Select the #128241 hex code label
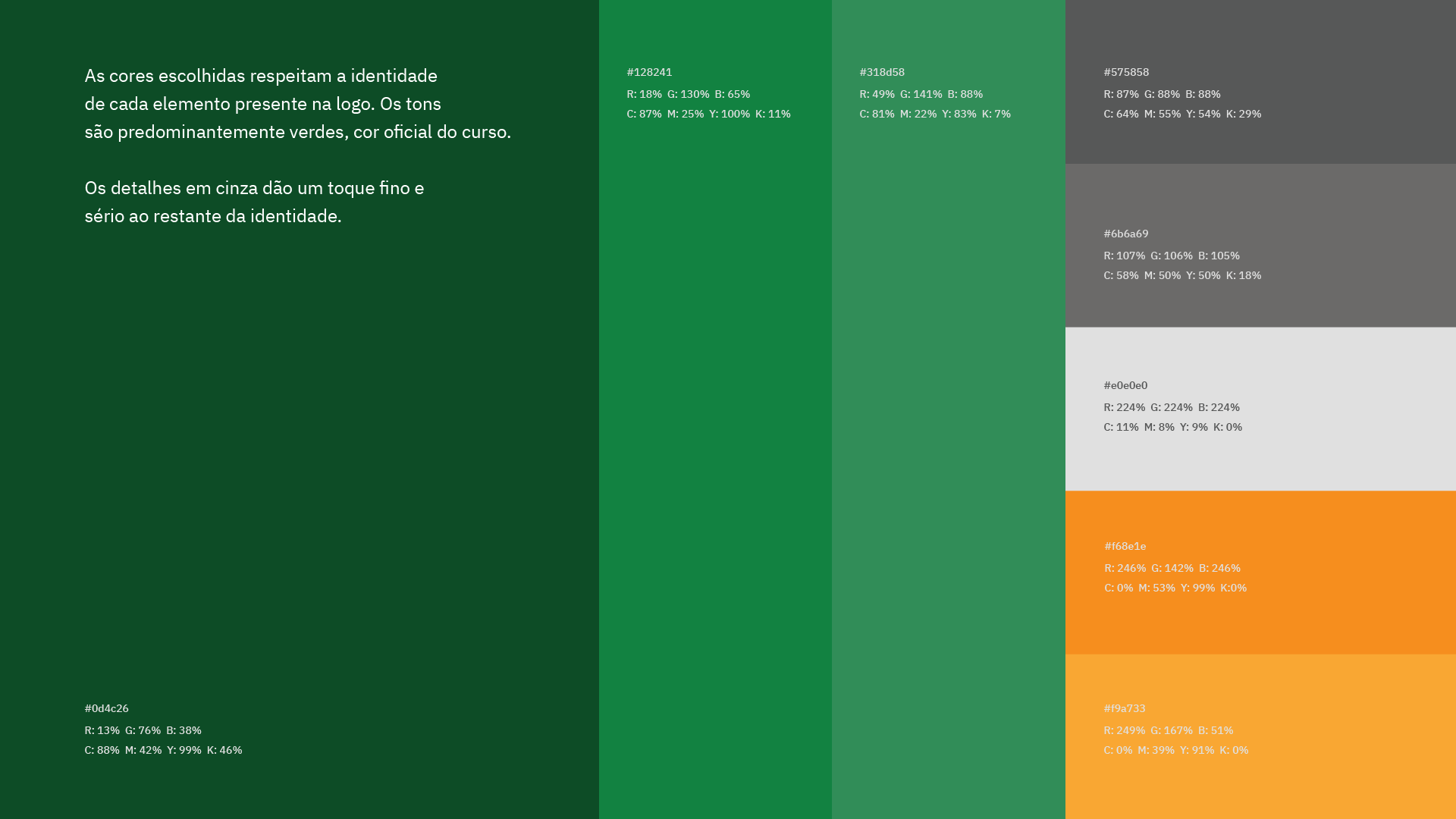The image size is (1456, 819). coord(649,72)
